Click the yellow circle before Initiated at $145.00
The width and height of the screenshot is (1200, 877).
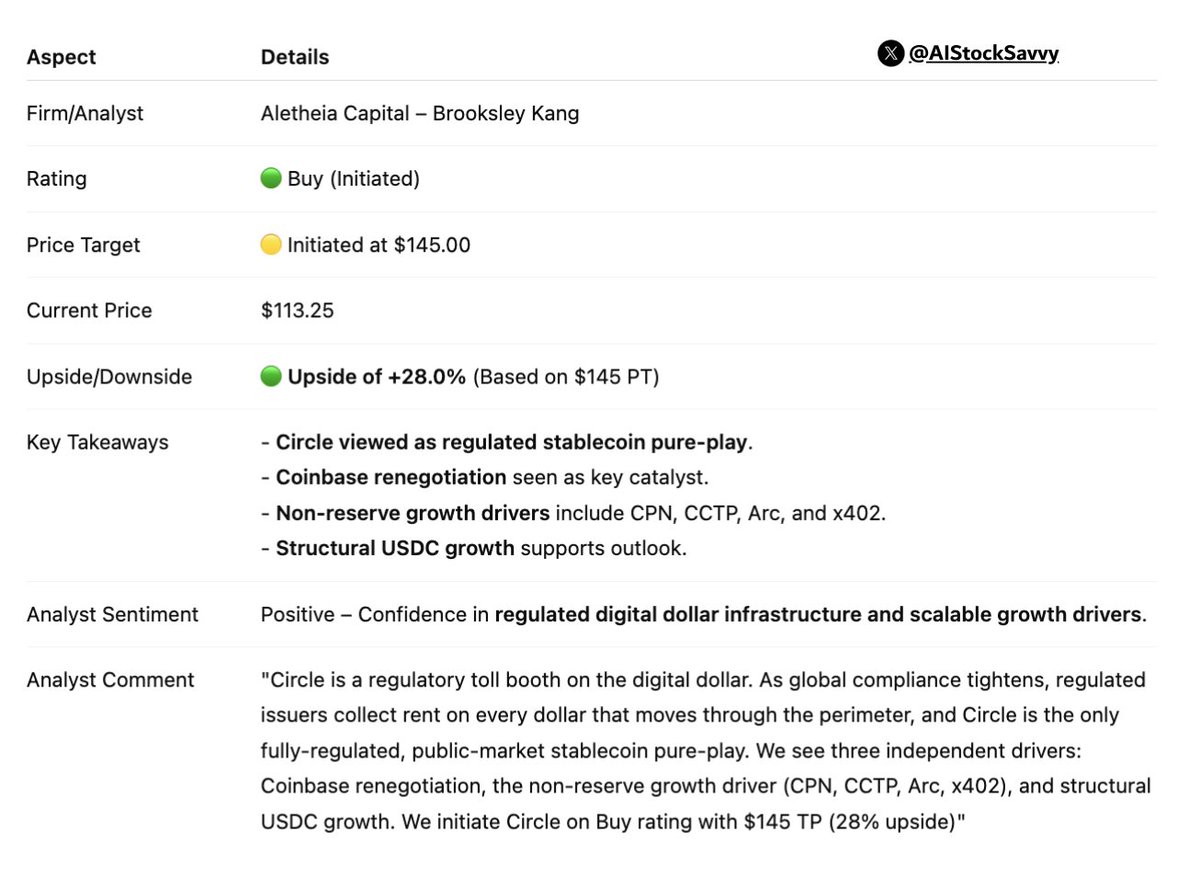(x=270, y=244)
